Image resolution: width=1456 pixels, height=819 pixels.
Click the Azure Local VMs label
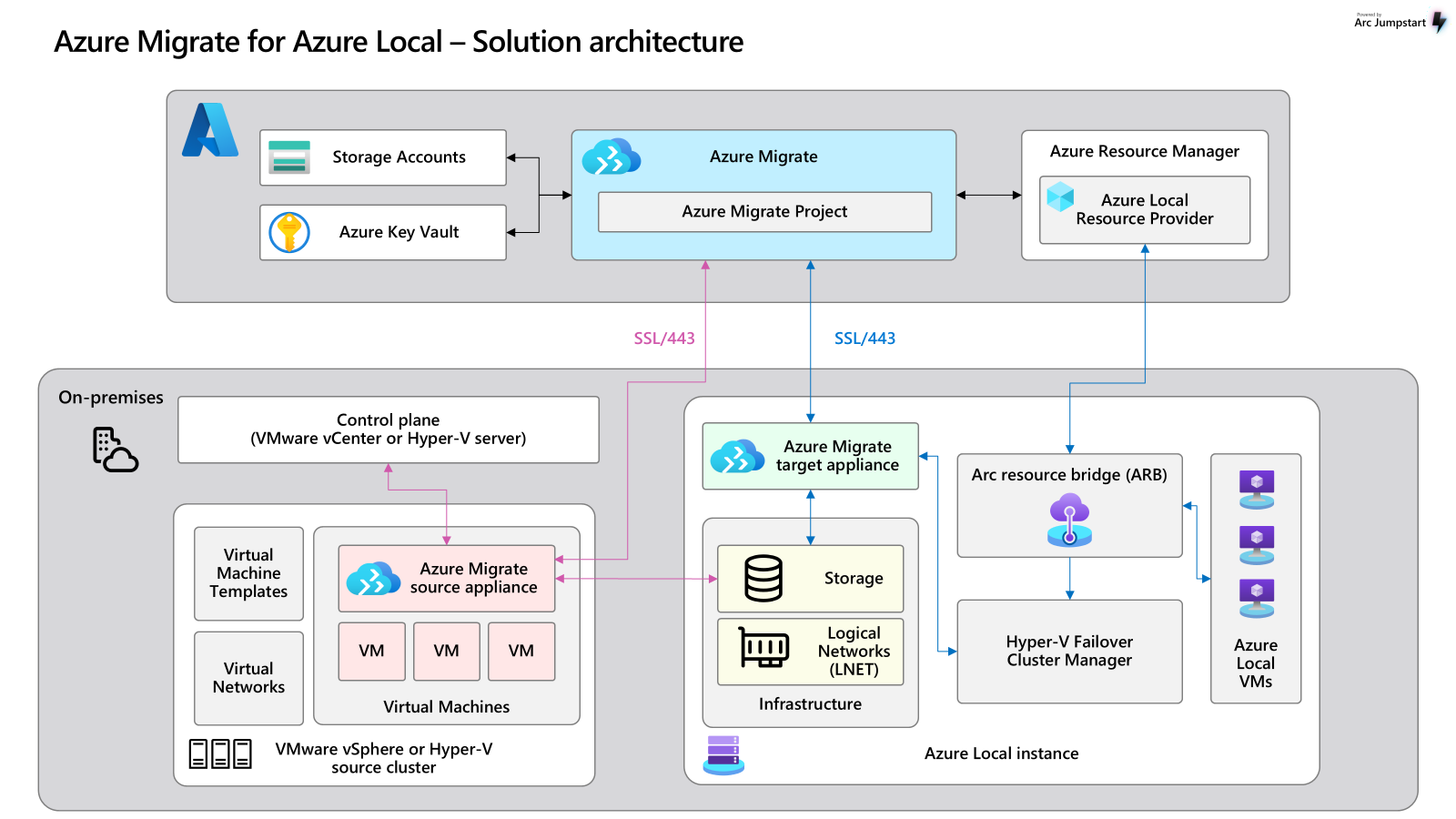[x=1256, y=663]
